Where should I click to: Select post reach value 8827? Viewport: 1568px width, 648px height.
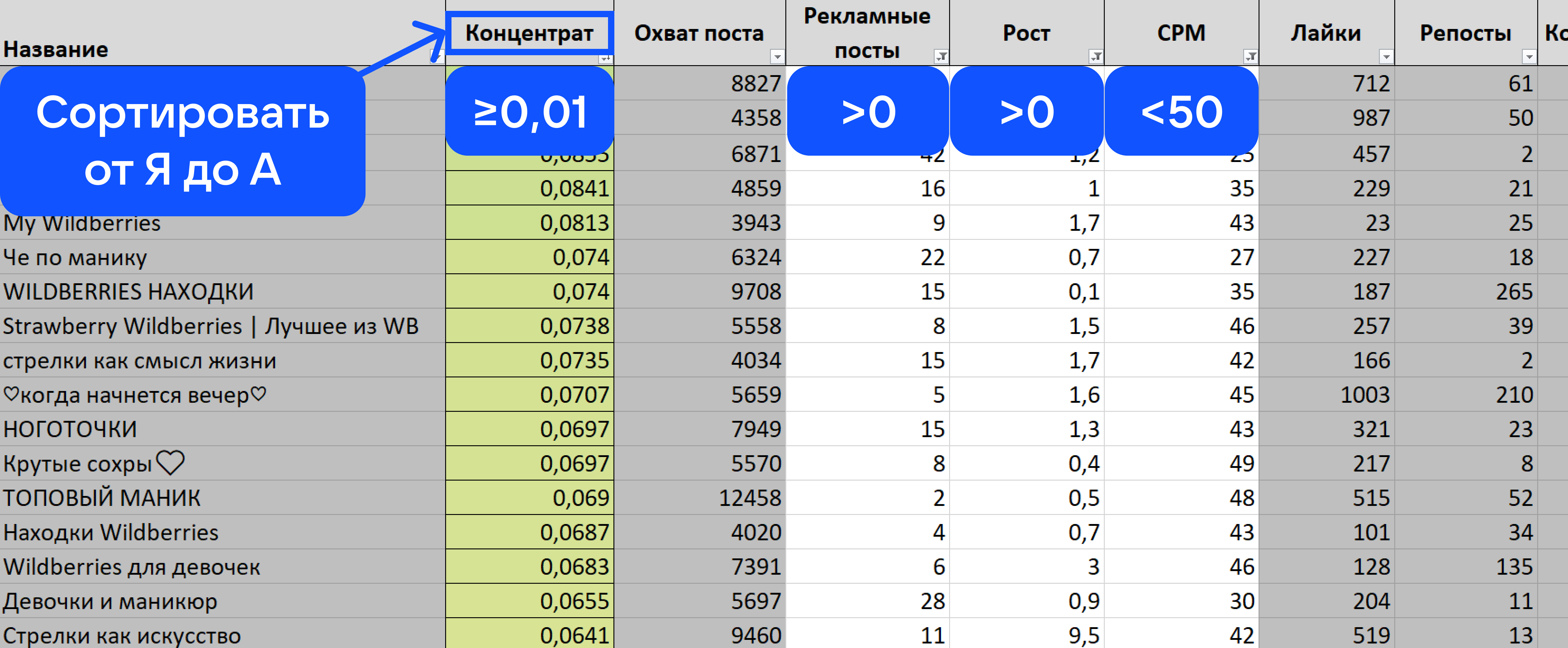(700, 84)
